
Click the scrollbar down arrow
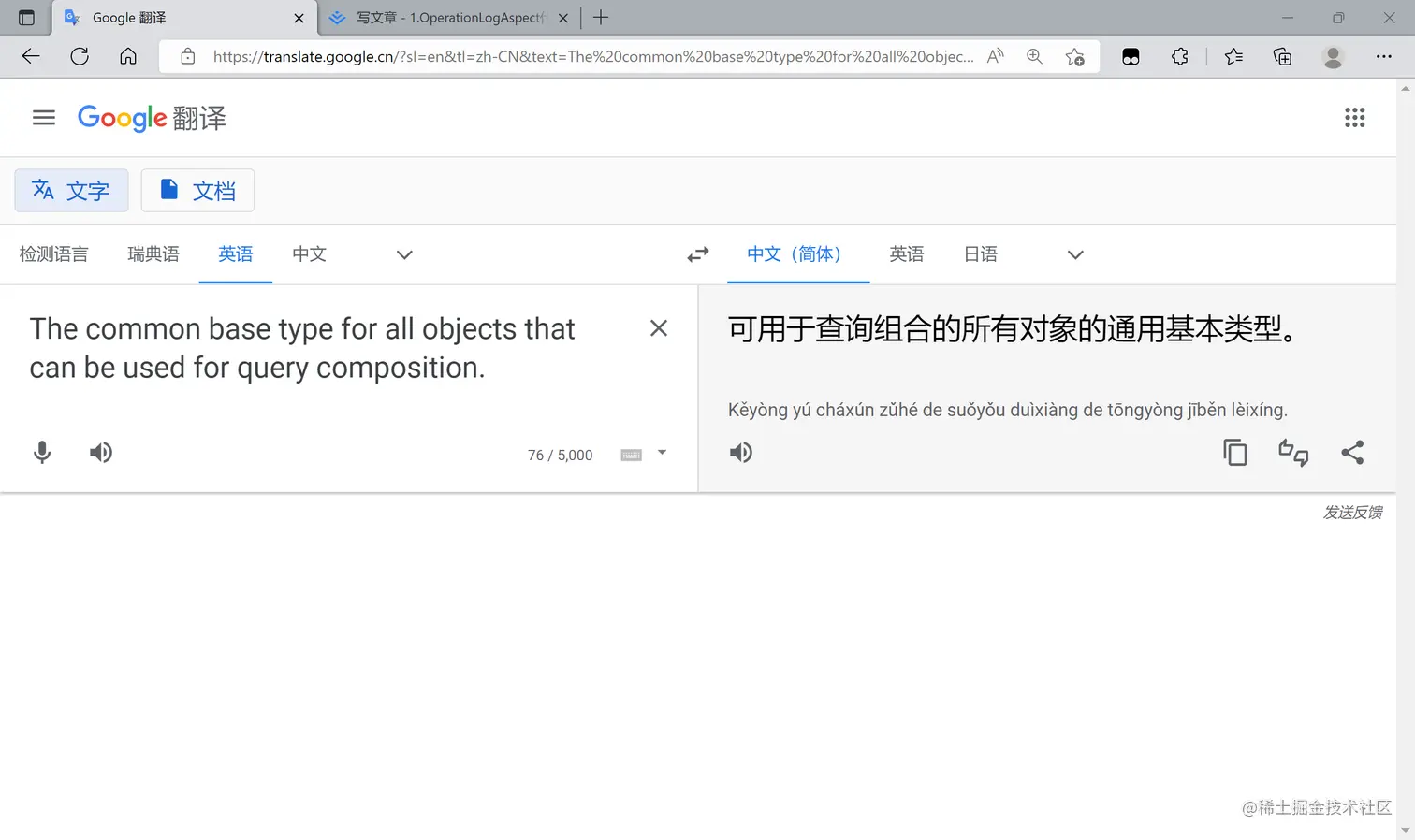1406,831
